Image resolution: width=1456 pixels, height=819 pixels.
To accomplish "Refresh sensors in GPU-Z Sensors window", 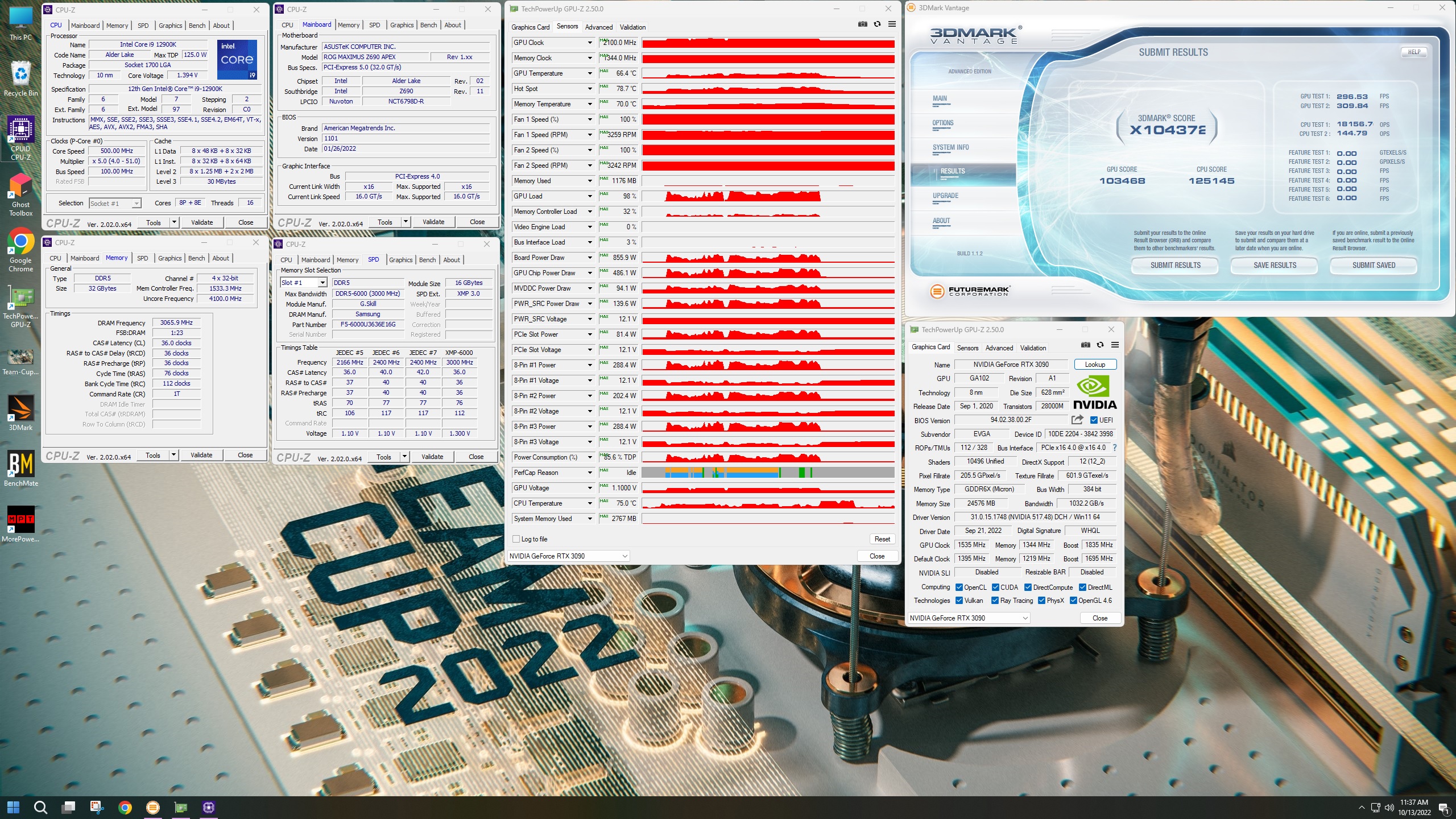I will coord(877,24).
